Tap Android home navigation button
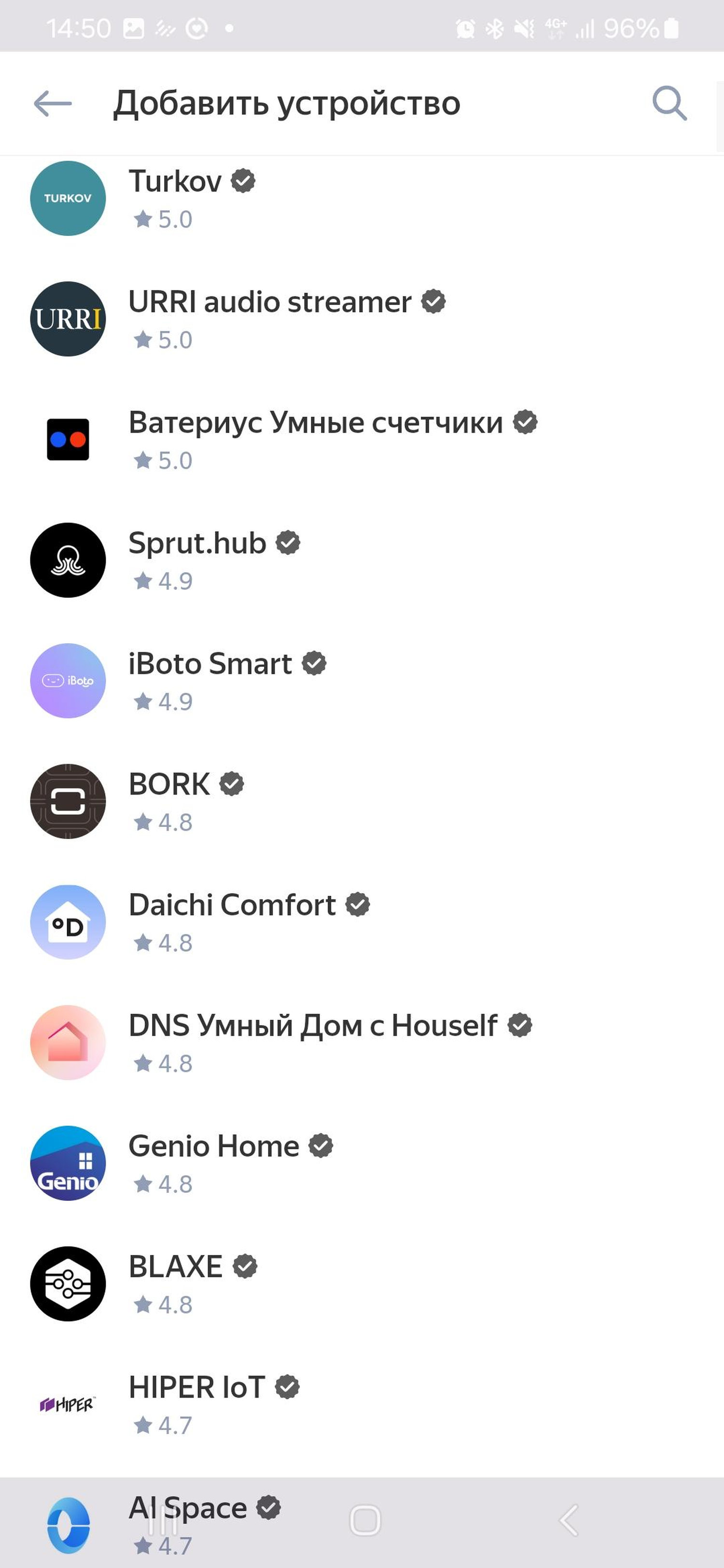 coord(365,1520)
